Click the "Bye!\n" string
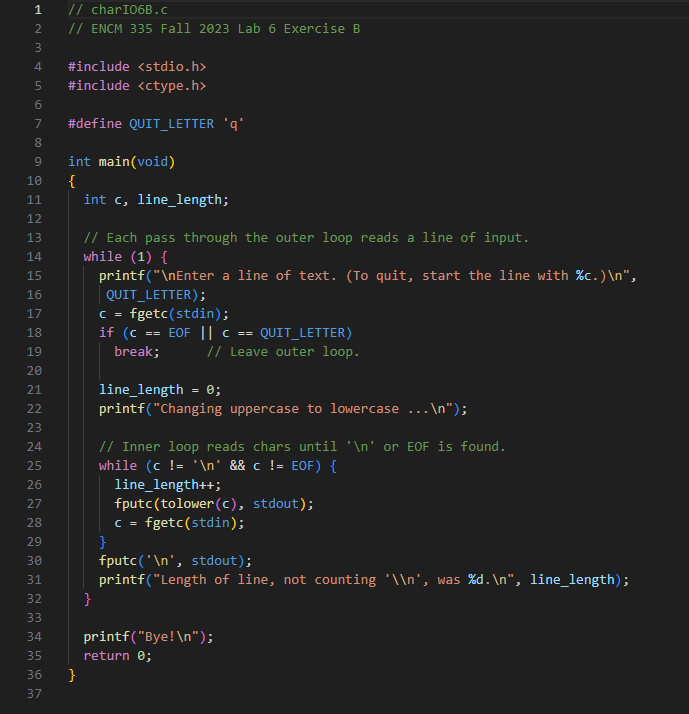Screen dimensions: 689x714 point(168,637)
